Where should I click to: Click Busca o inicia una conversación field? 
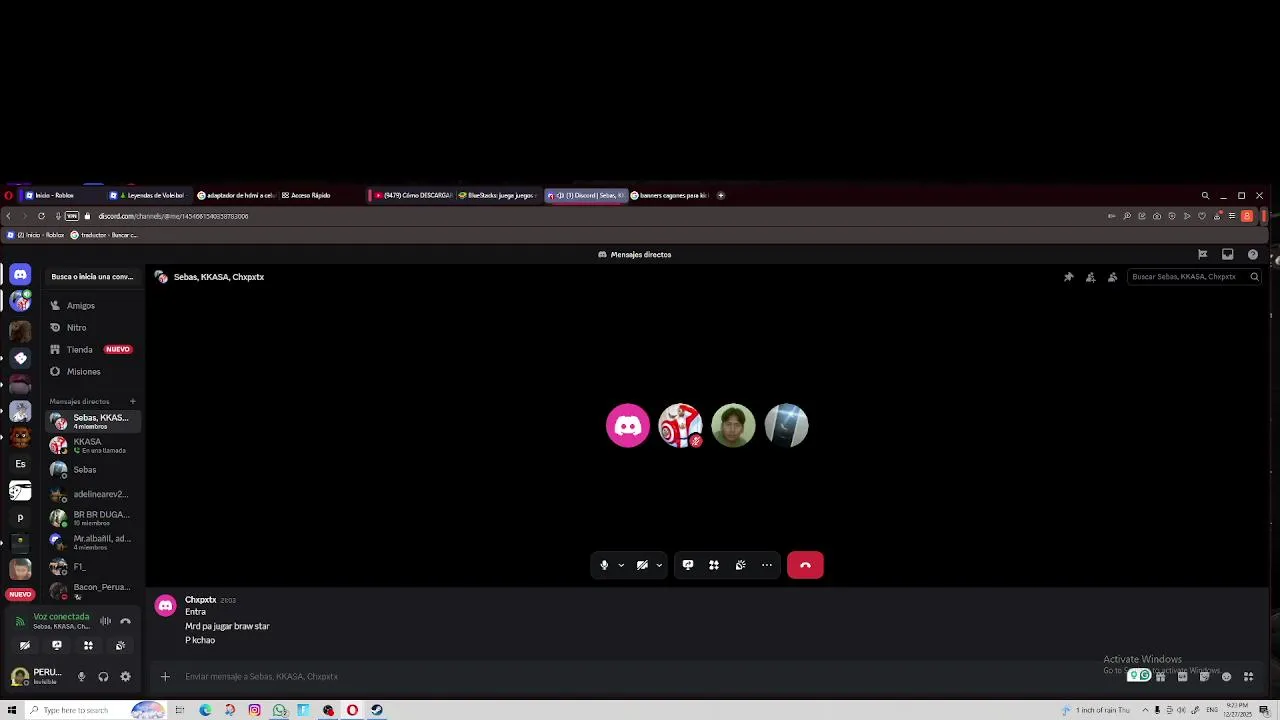pyautogui.click(x=92, y=277)
